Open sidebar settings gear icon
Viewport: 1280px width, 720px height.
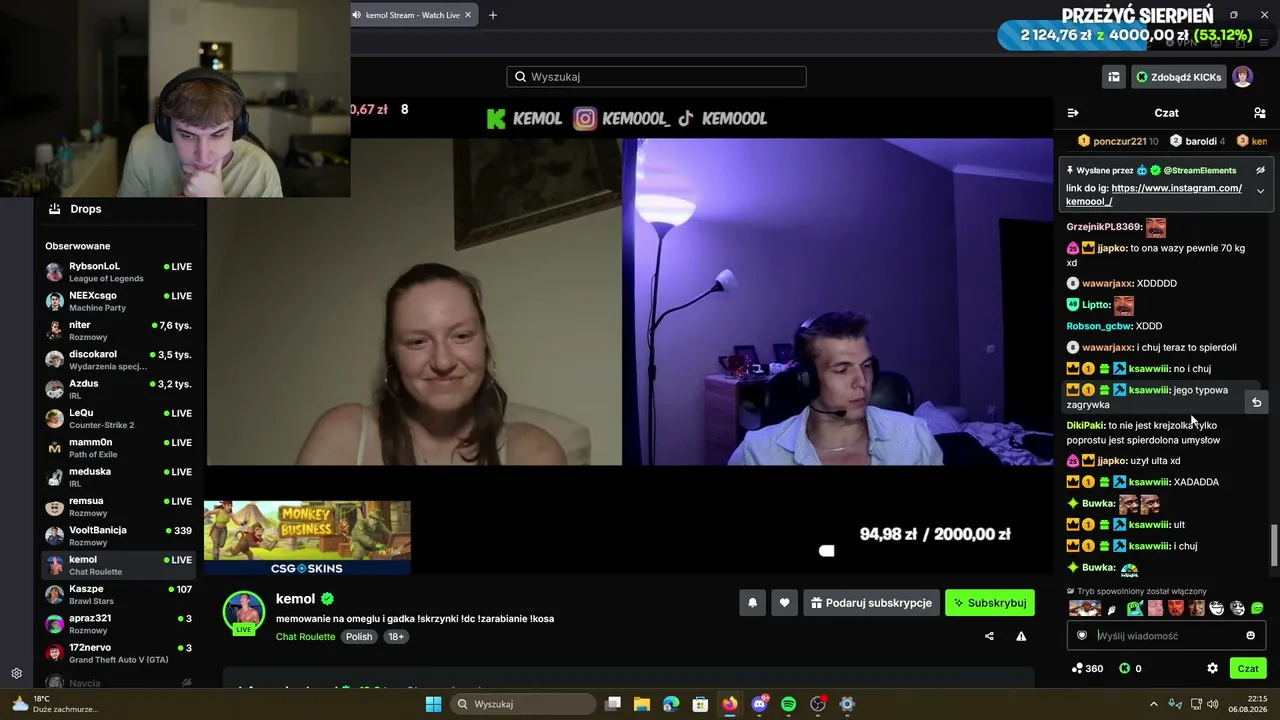click(17, 673)
